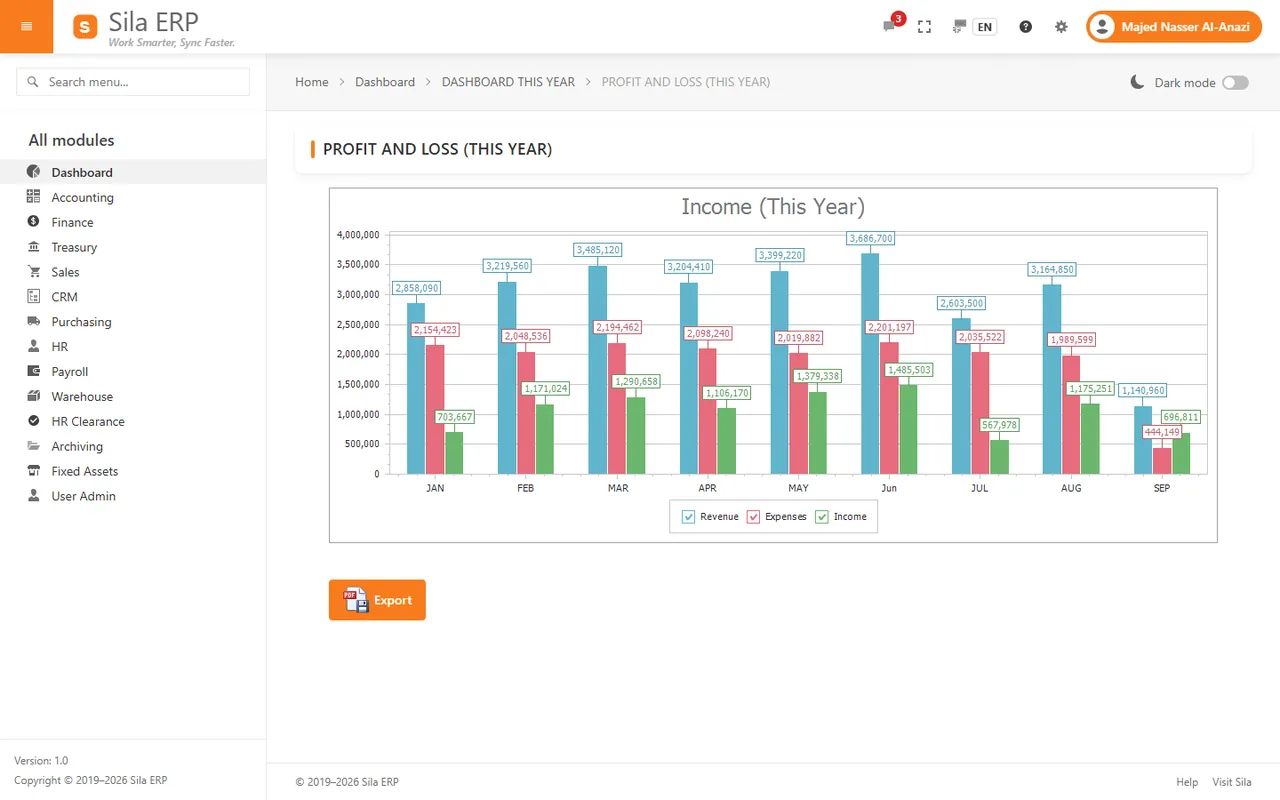Select Payroll in the sidebar menu
Screen dimensions: 1280x800
(x=133, y=372)
